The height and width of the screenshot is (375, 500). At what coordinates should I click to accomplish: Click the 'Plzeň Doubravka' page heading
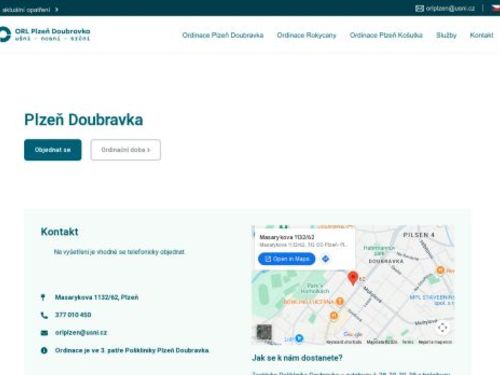[84, 120]
